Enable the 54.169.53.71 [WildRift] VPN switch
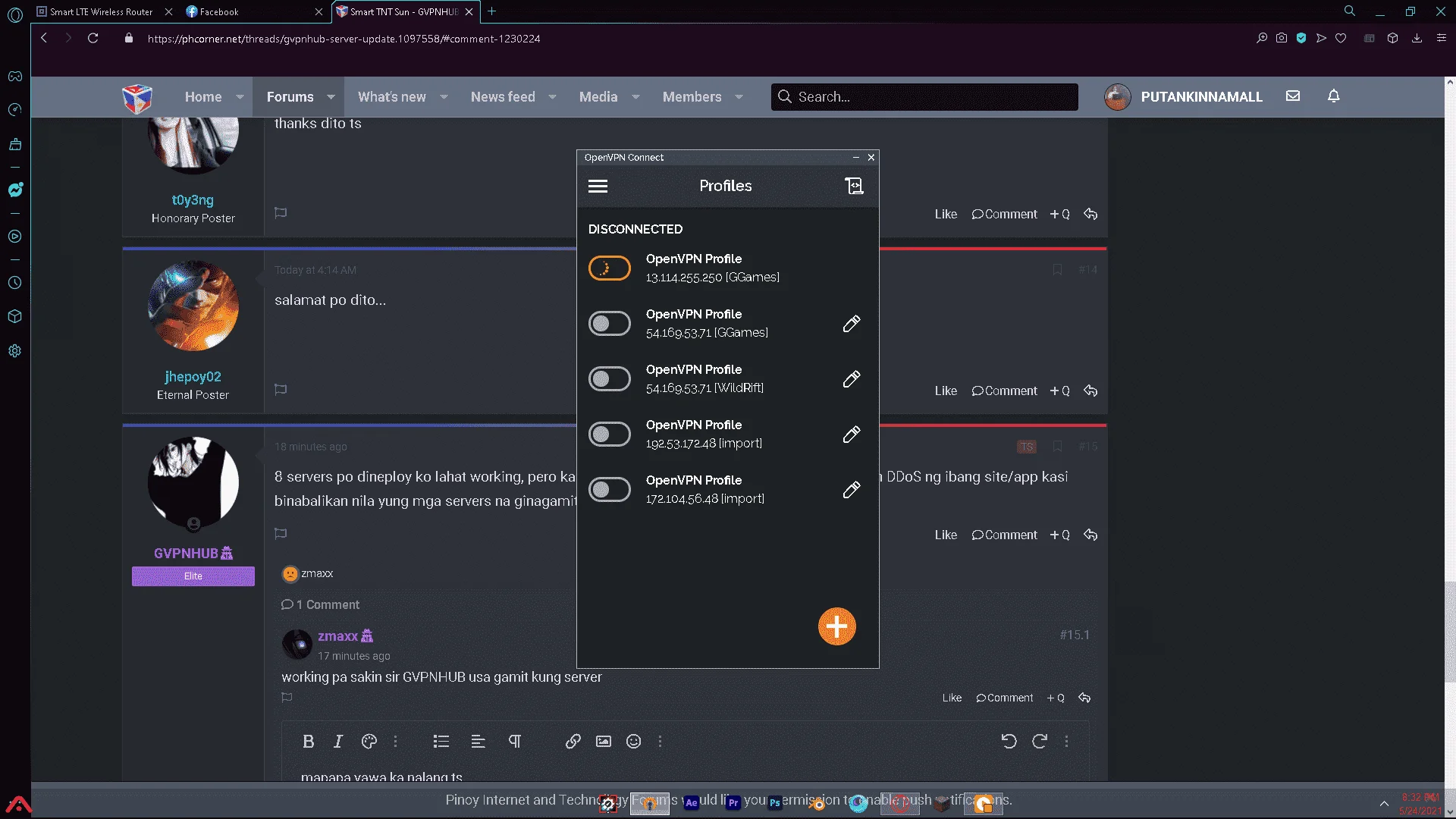1456x819 pixels. click(609, 378)
